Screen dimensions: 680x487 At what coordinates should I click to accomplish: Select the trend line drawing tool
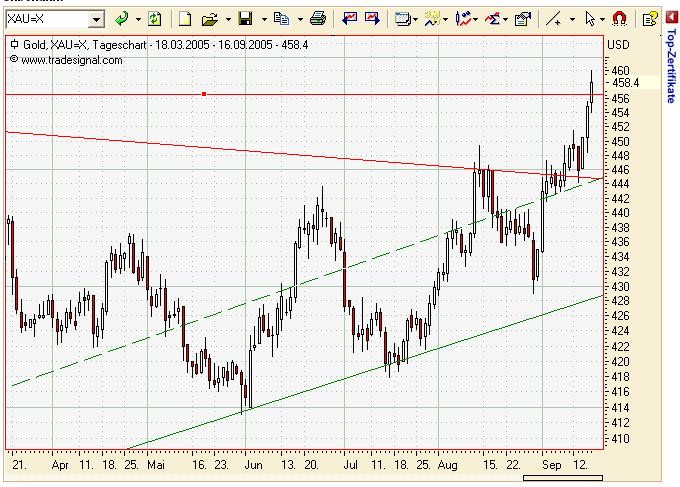click(x=554, y=19)
